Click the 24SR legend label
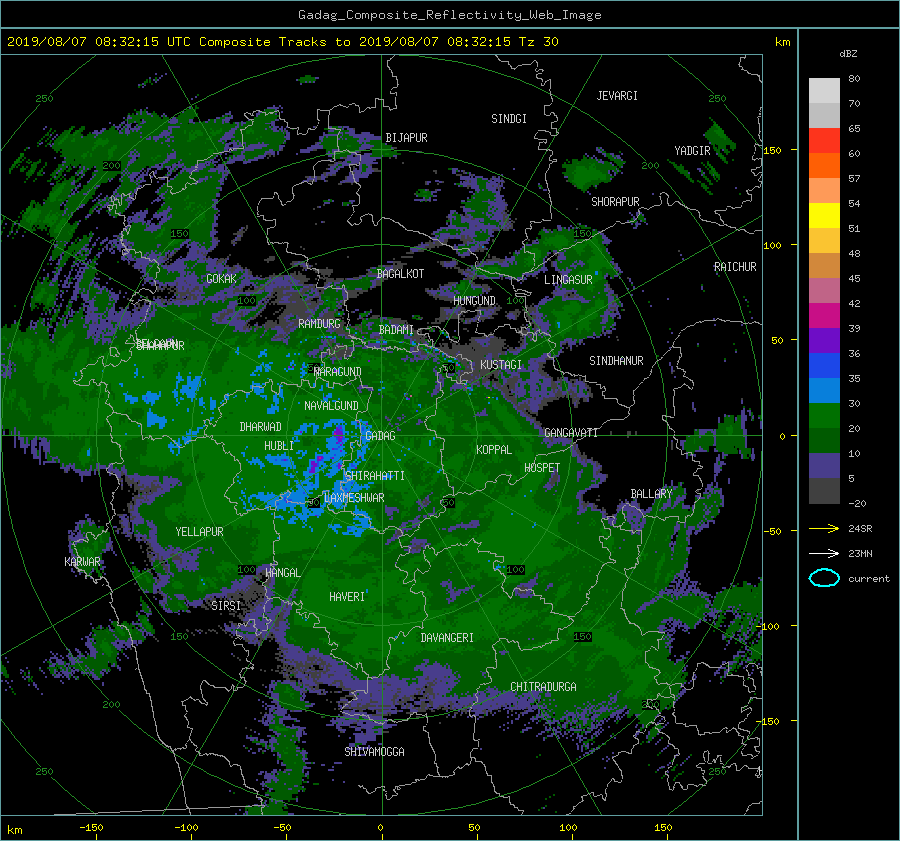This screenshot has width=900, height=841. pyautogui.click(x=860, y=529)
